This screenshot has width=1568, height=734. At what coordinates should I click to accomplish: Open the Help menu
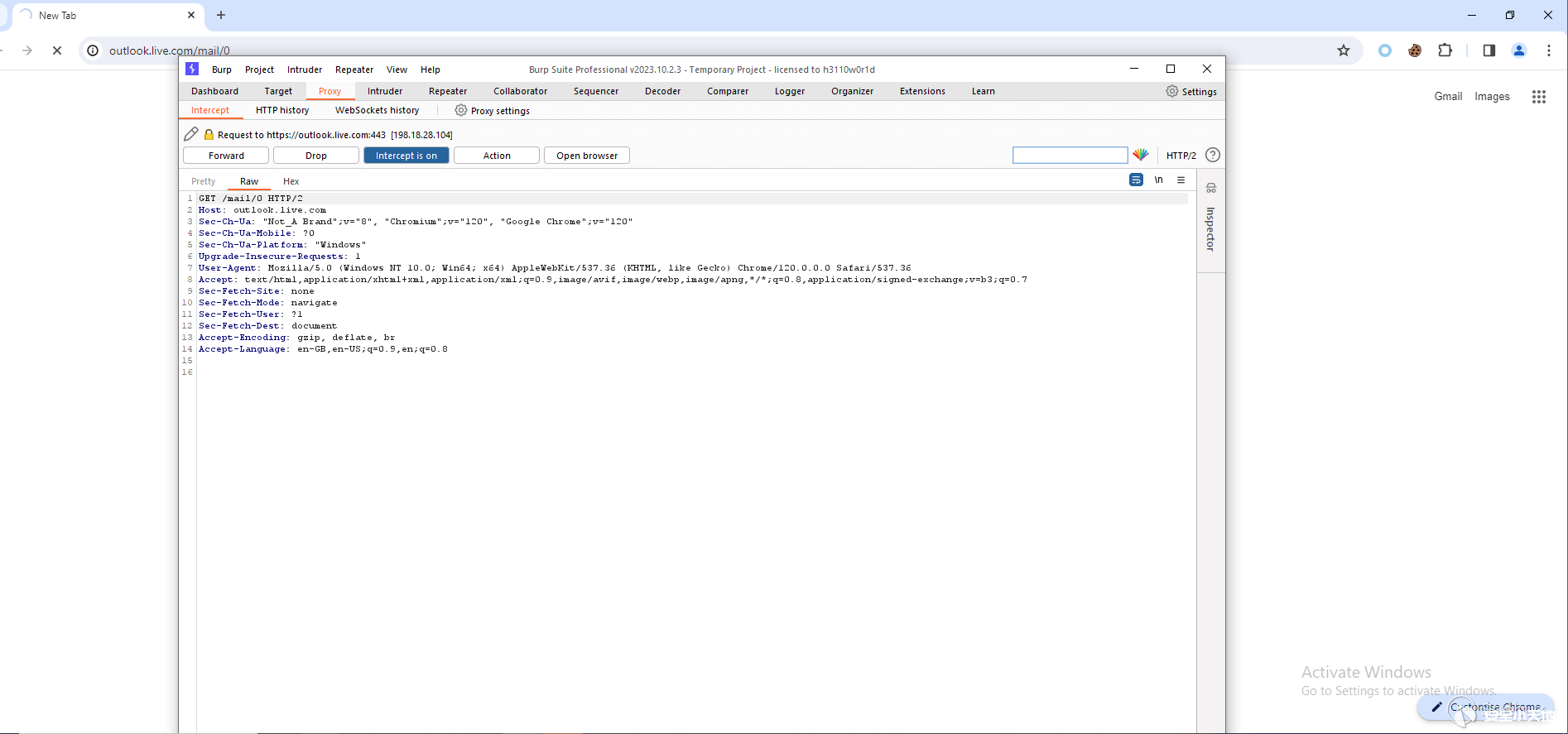click(x=430, y=70)
